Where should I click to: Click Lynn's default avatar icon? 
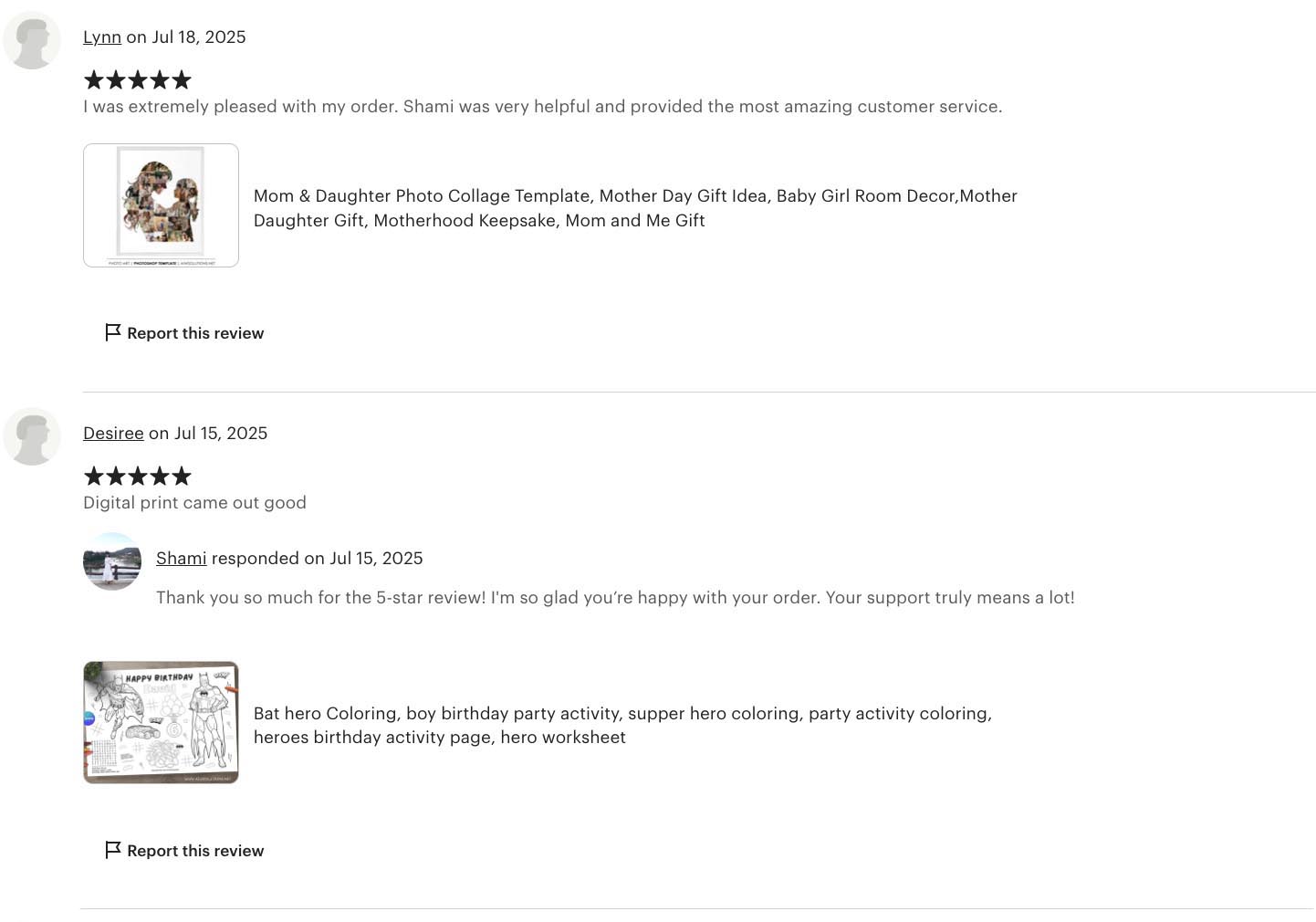(x=32, y=40)
